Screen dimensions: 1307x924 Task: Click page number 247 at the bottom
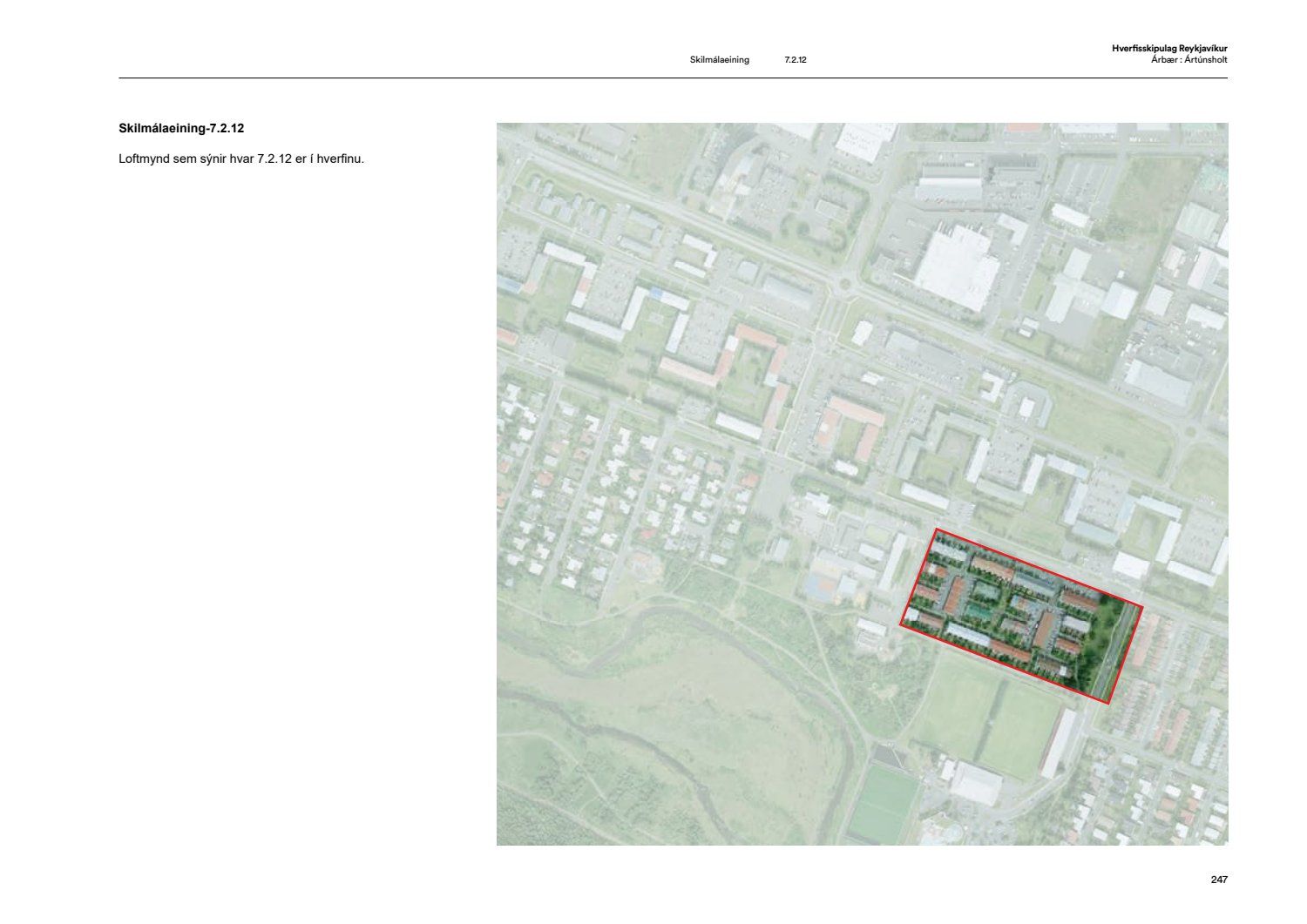coord(1218,880)
